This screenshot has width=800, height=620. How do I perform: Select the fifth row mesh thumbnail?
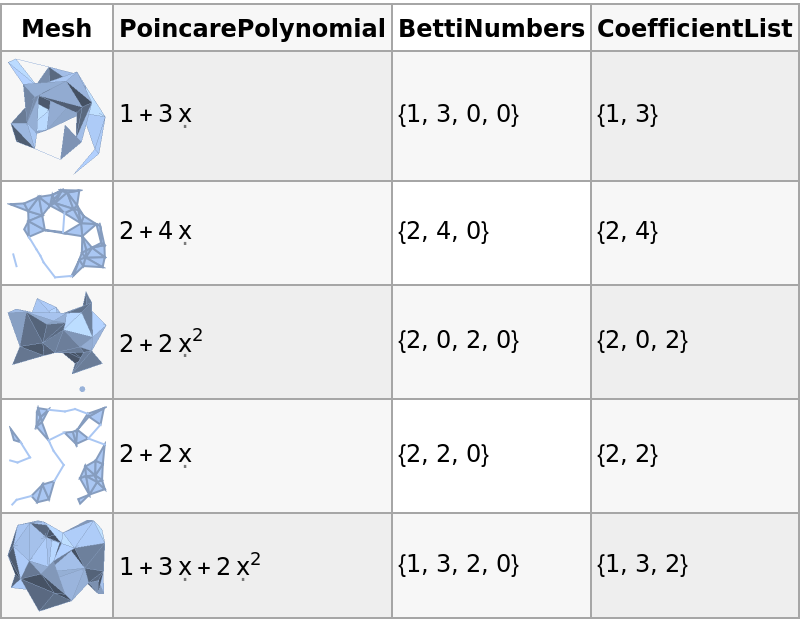coord(57,565)
